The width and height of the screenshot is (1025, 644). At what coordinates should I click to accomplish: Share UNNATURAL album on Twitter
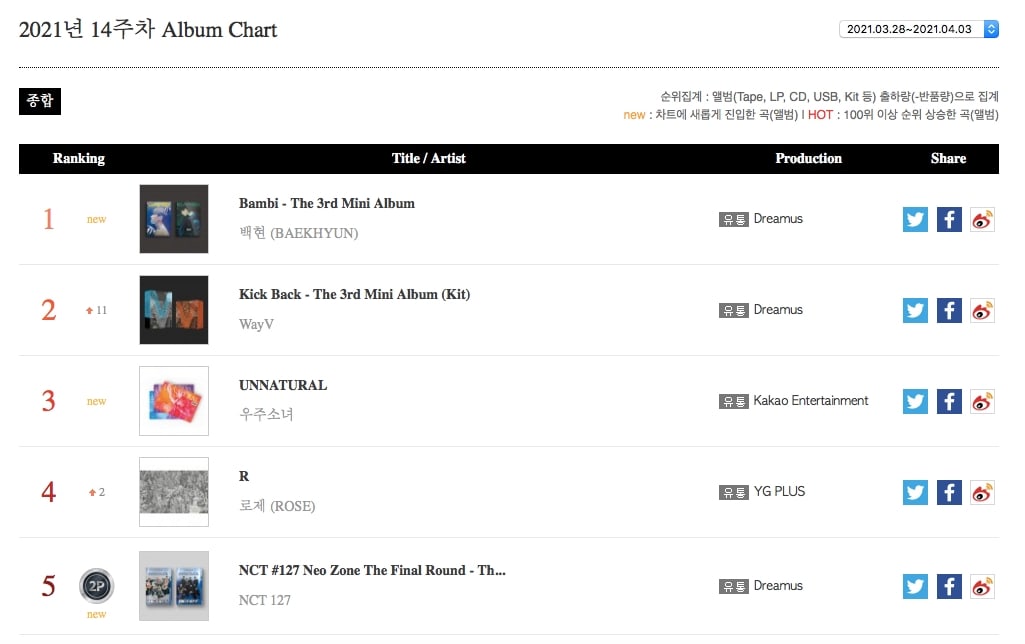915,401
